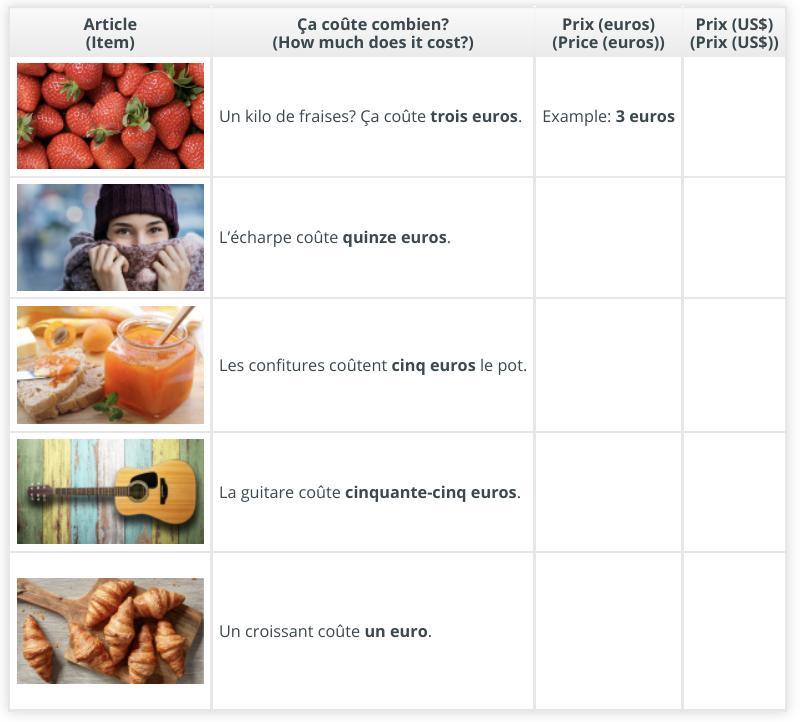Click euro price cell for the scarf

[x=608, y=237]
